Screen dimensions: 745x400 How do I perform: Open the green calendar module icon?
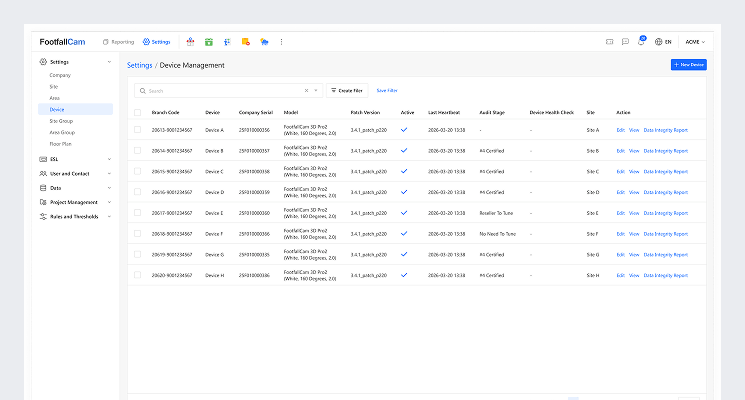point(208,42)
